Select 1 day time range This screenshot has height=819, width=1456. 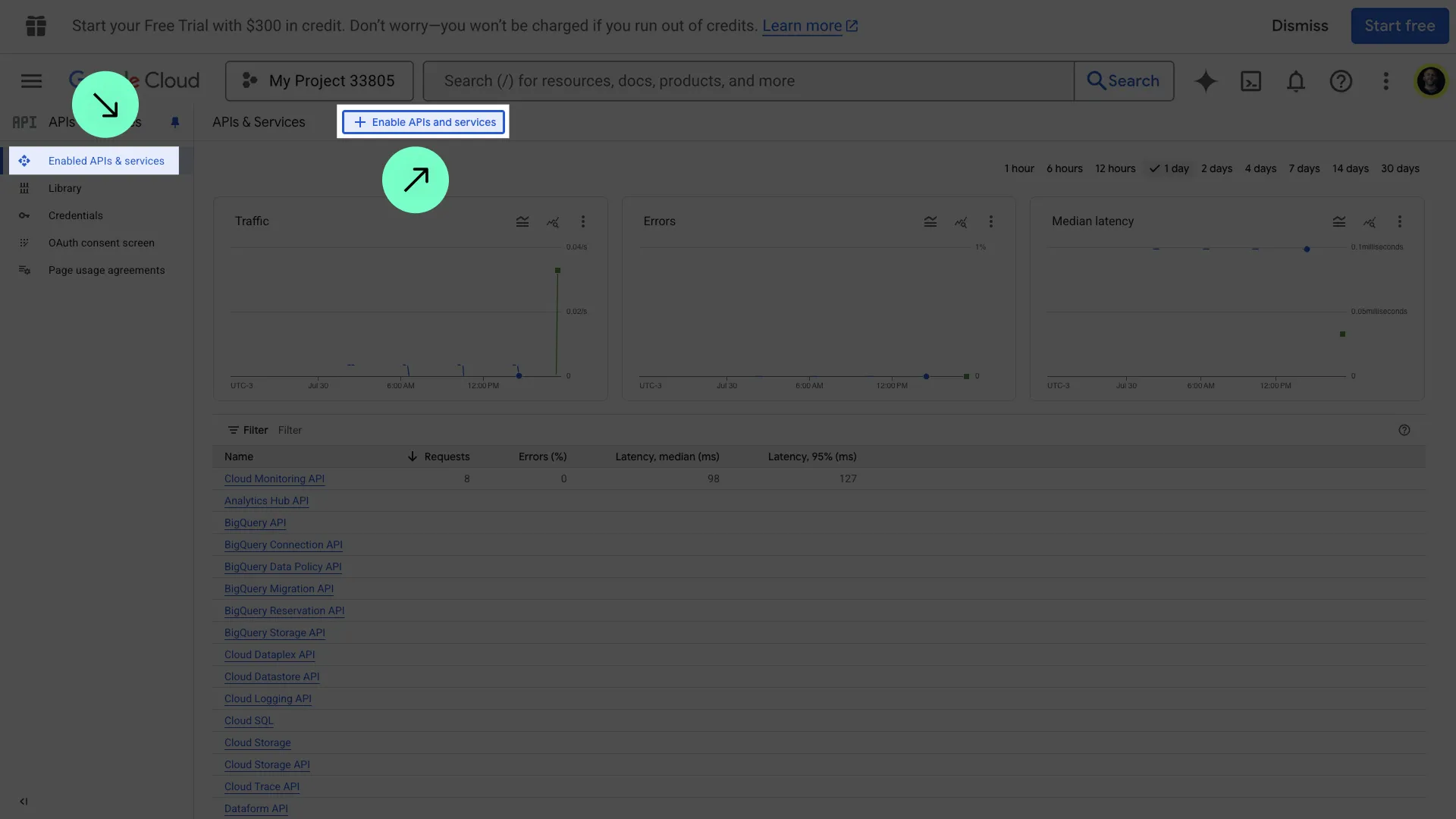pos(1169,168)
